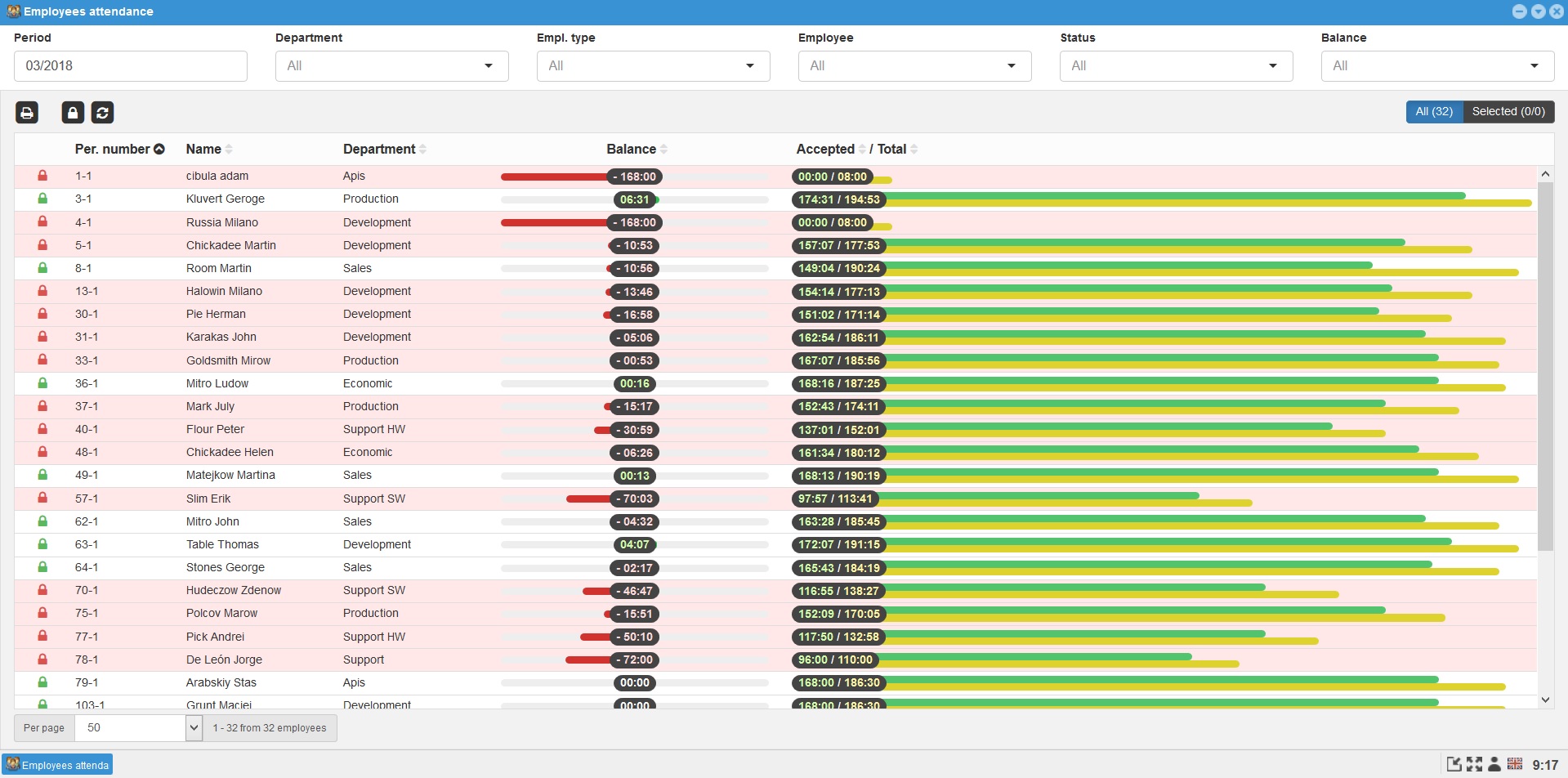Click the show-desktop icon in the tray

(x=1454, y=764)
